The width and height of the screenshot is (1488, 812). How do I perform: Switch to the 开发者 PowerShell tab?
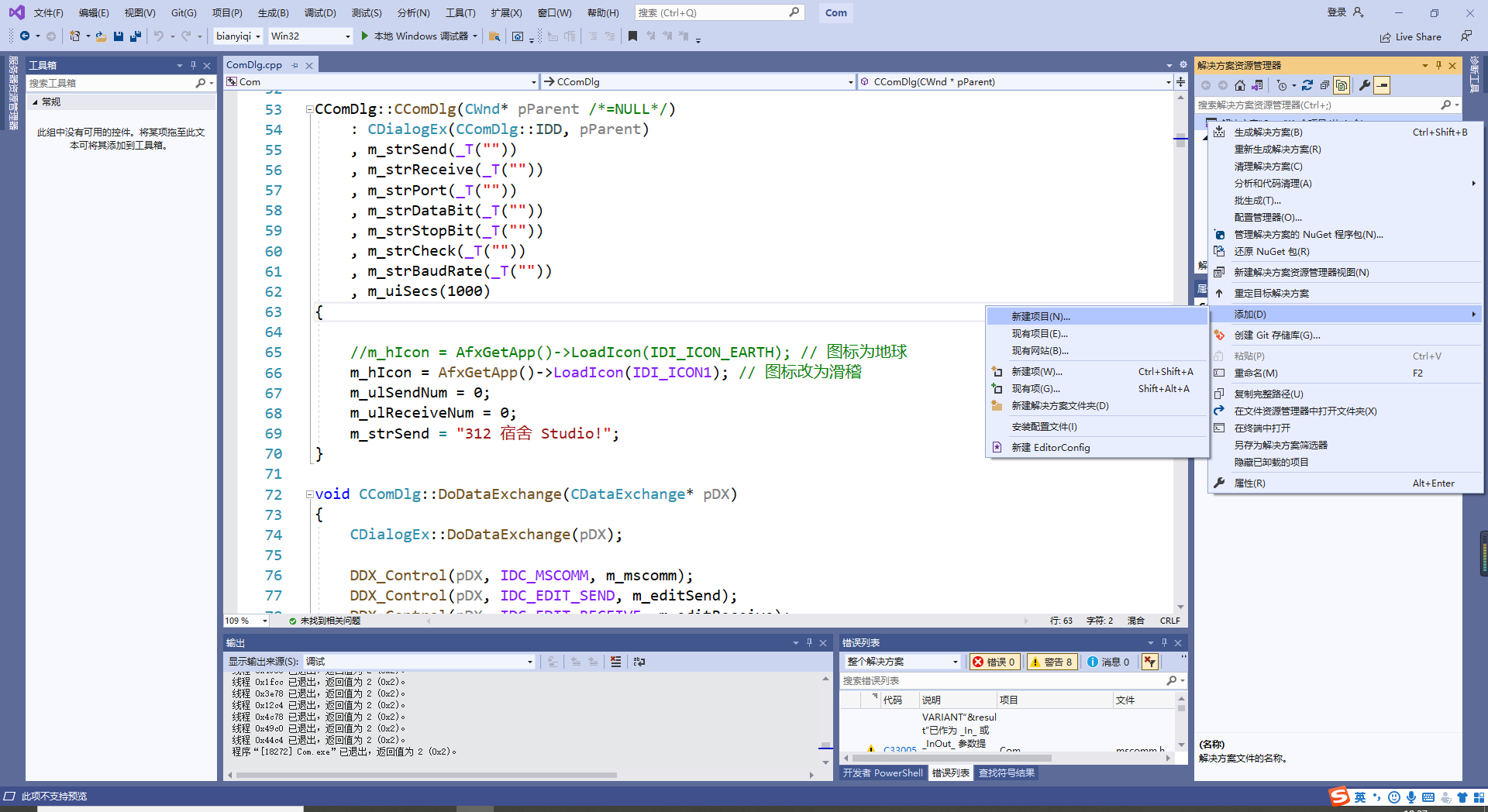882,772
